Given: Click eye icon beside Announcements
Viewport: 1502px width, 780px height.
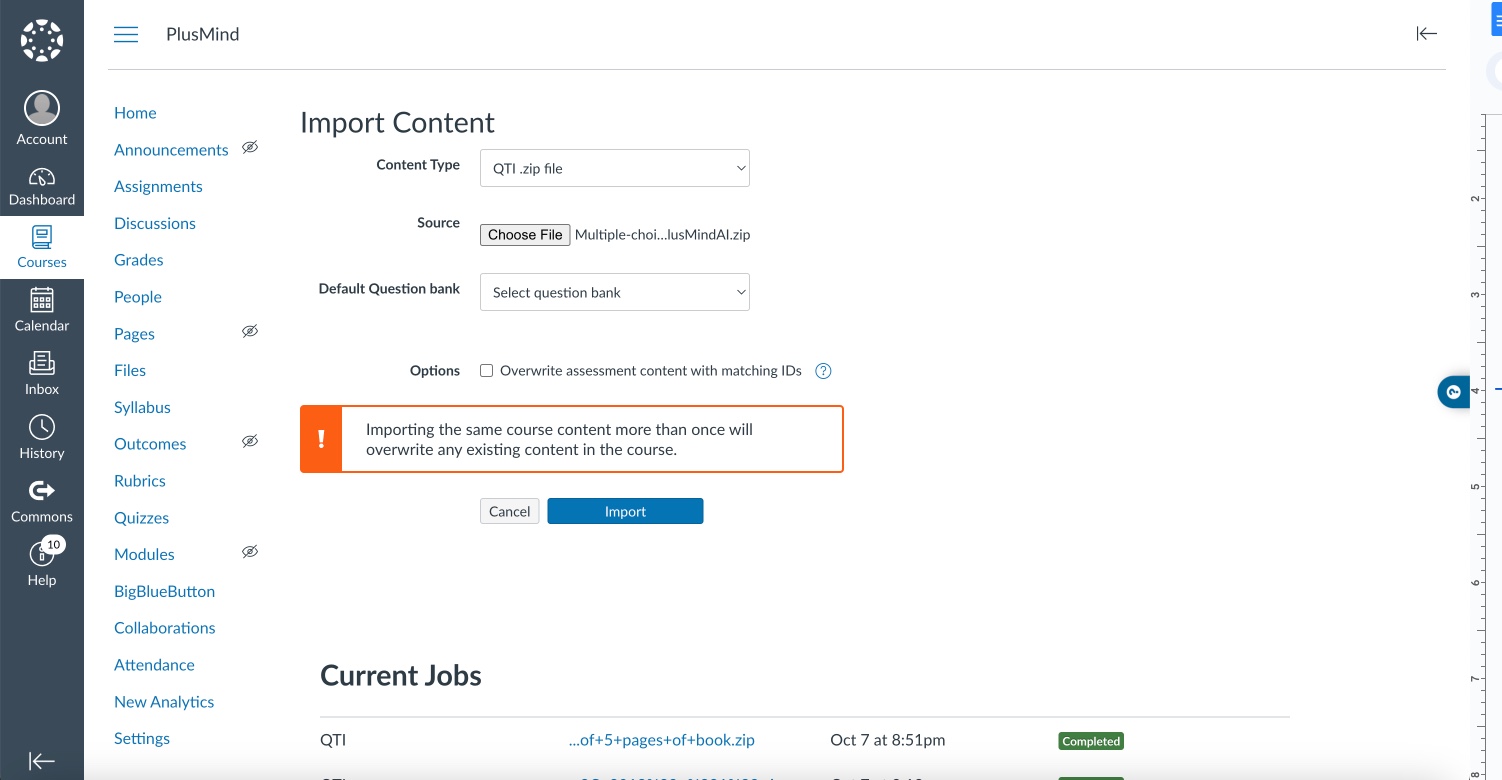Looking at the screenshot, I should (x=250, y=148).
